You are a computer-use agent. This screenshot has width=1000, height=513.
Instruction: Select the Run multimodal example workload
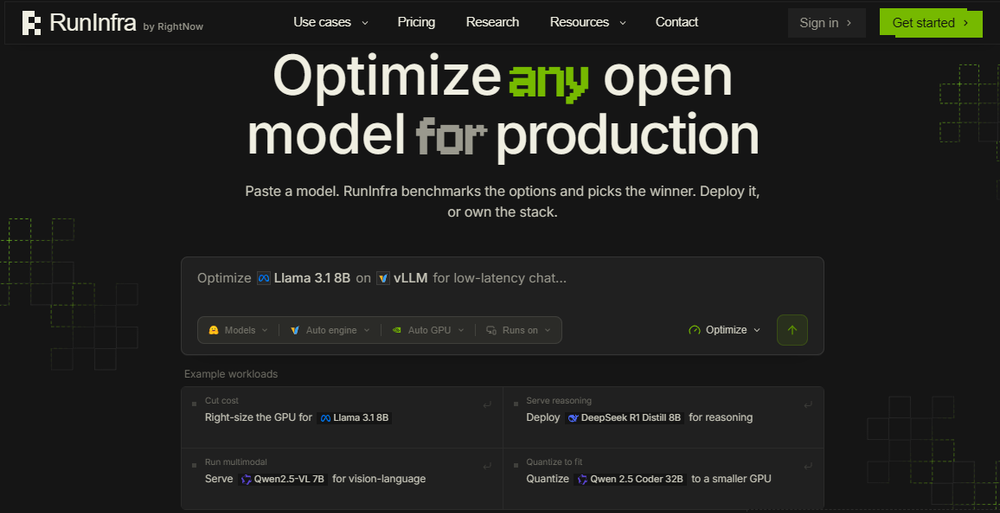click(342, 479)
